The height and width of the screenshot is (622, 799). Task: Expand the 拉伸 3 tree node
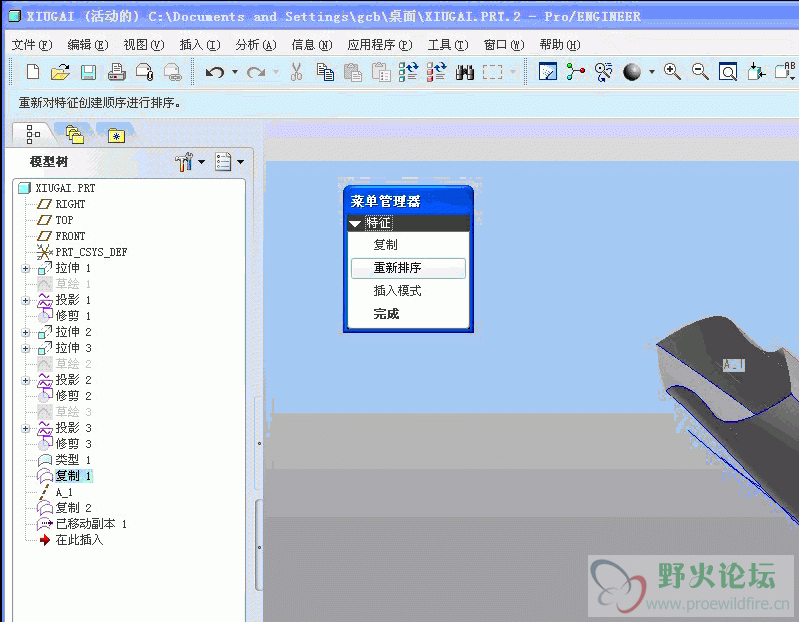pyautogui.click(x=25, y=348)
